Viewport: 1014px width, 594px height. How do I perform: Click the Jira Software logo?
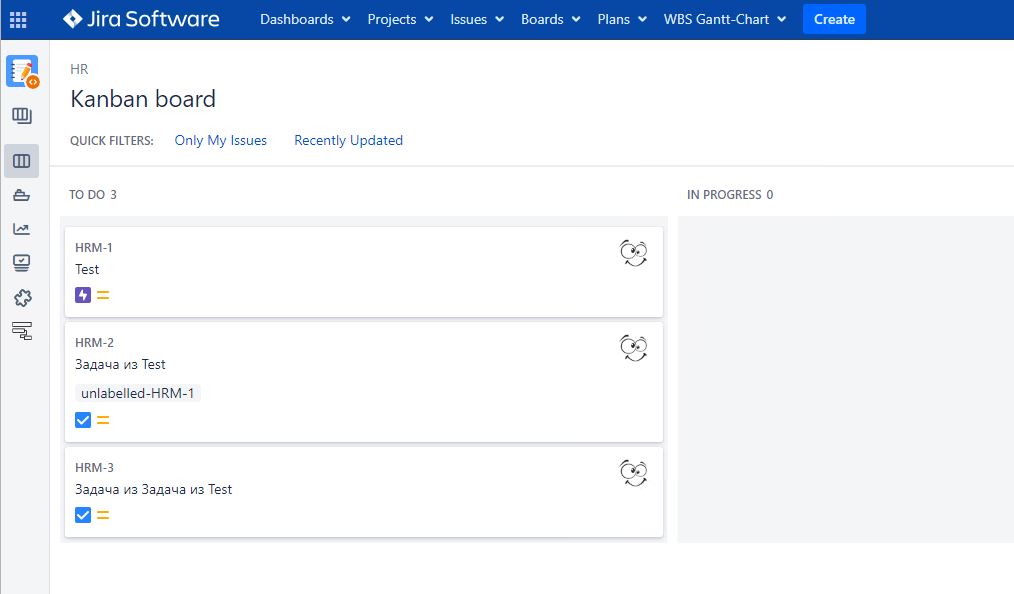point(141,19)
